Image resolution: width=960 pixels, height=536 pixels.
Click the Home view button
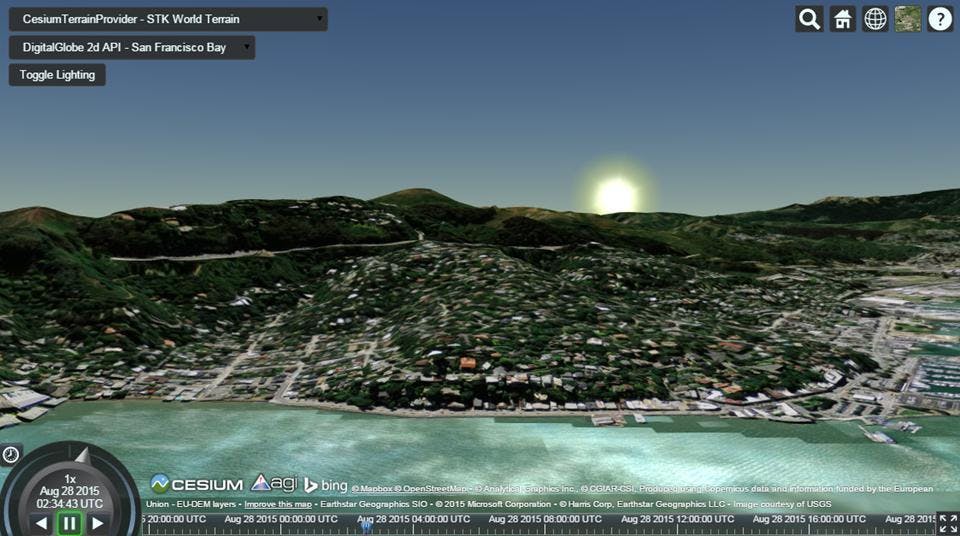[x=842, y=19]
